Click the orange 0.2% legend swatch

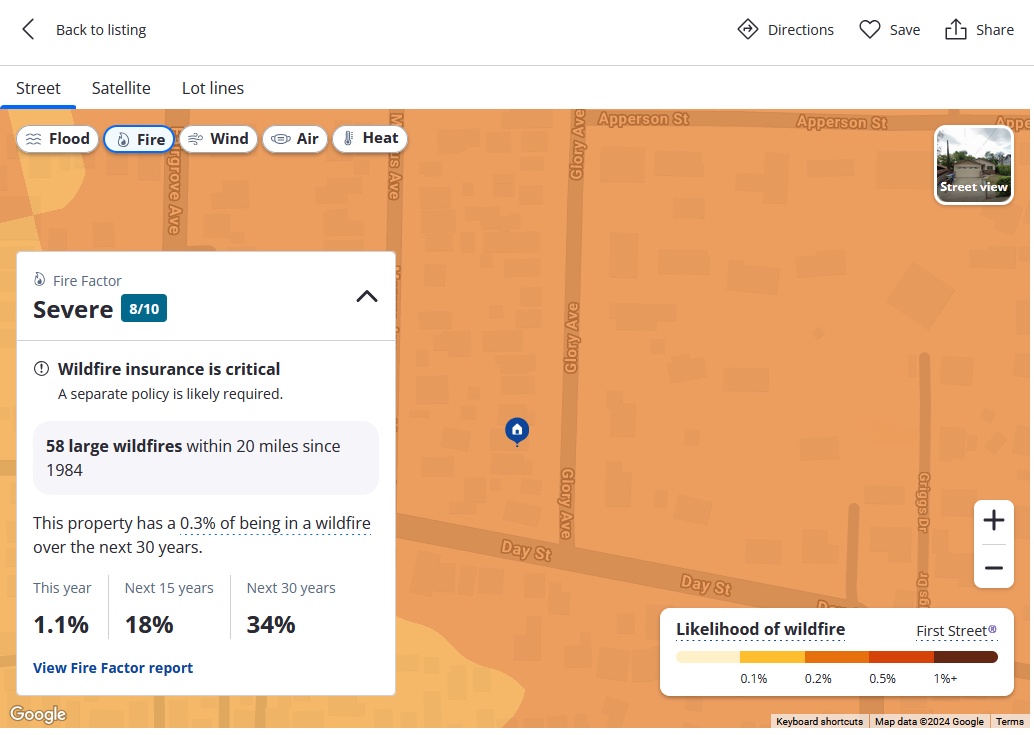pos(837,657)
